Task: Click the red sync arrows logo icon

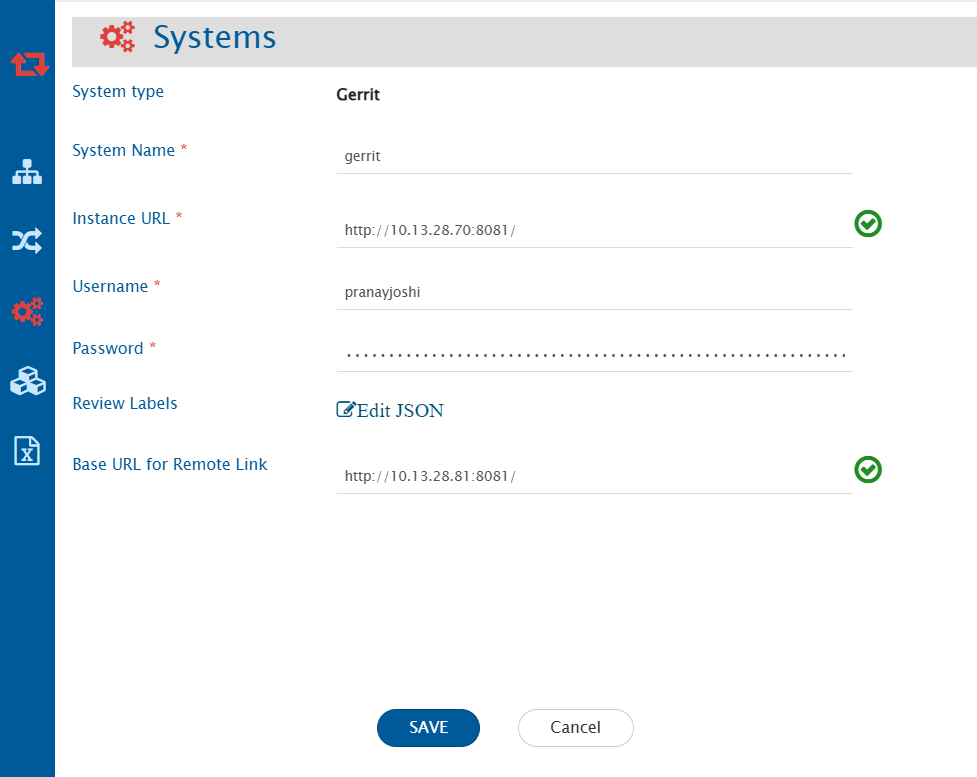Action: (28, 65)
